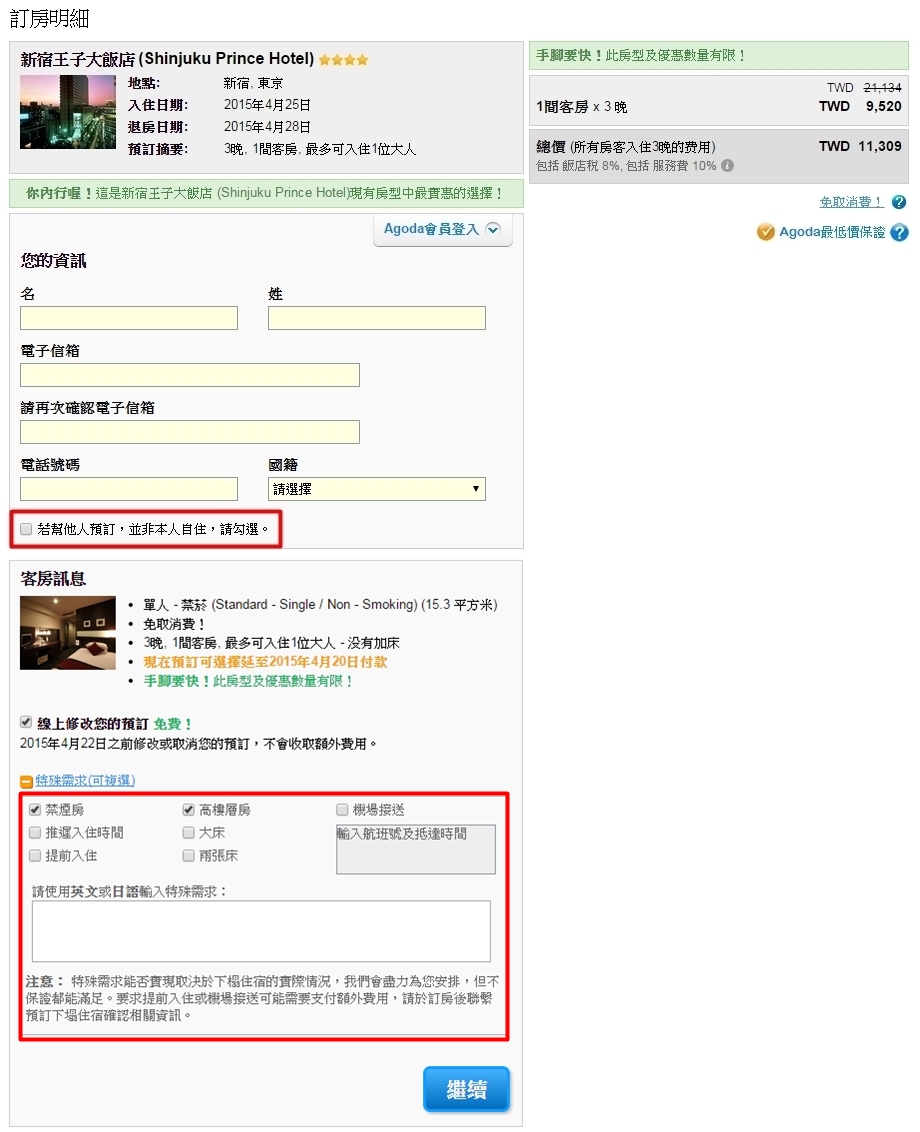Click the special requests text area
Viewport: 920px width, 1132px height.
[261, 931]
